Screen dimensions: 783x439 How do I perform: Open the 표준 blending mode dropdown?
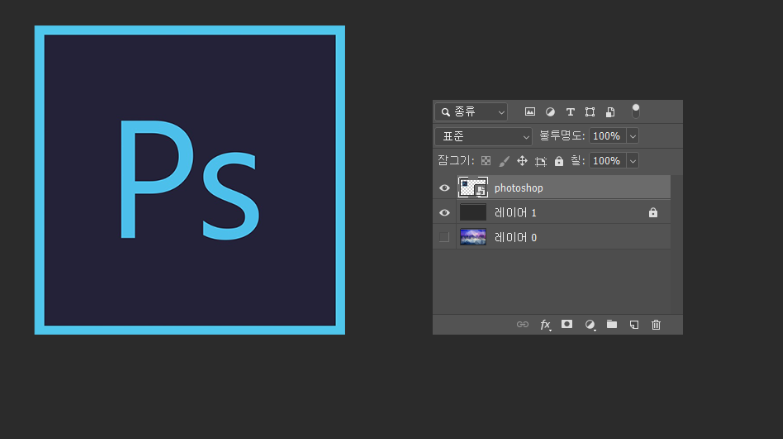[483, 136]
